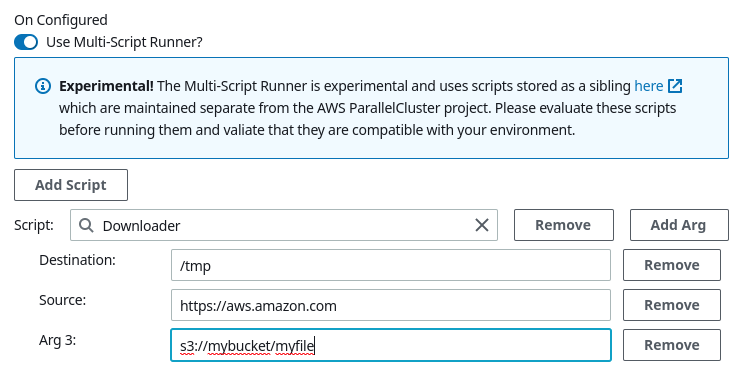Screen dimensions: 748x366
Task: Toggle the Multi-Script Runner switch off
Action: [26, 42]
